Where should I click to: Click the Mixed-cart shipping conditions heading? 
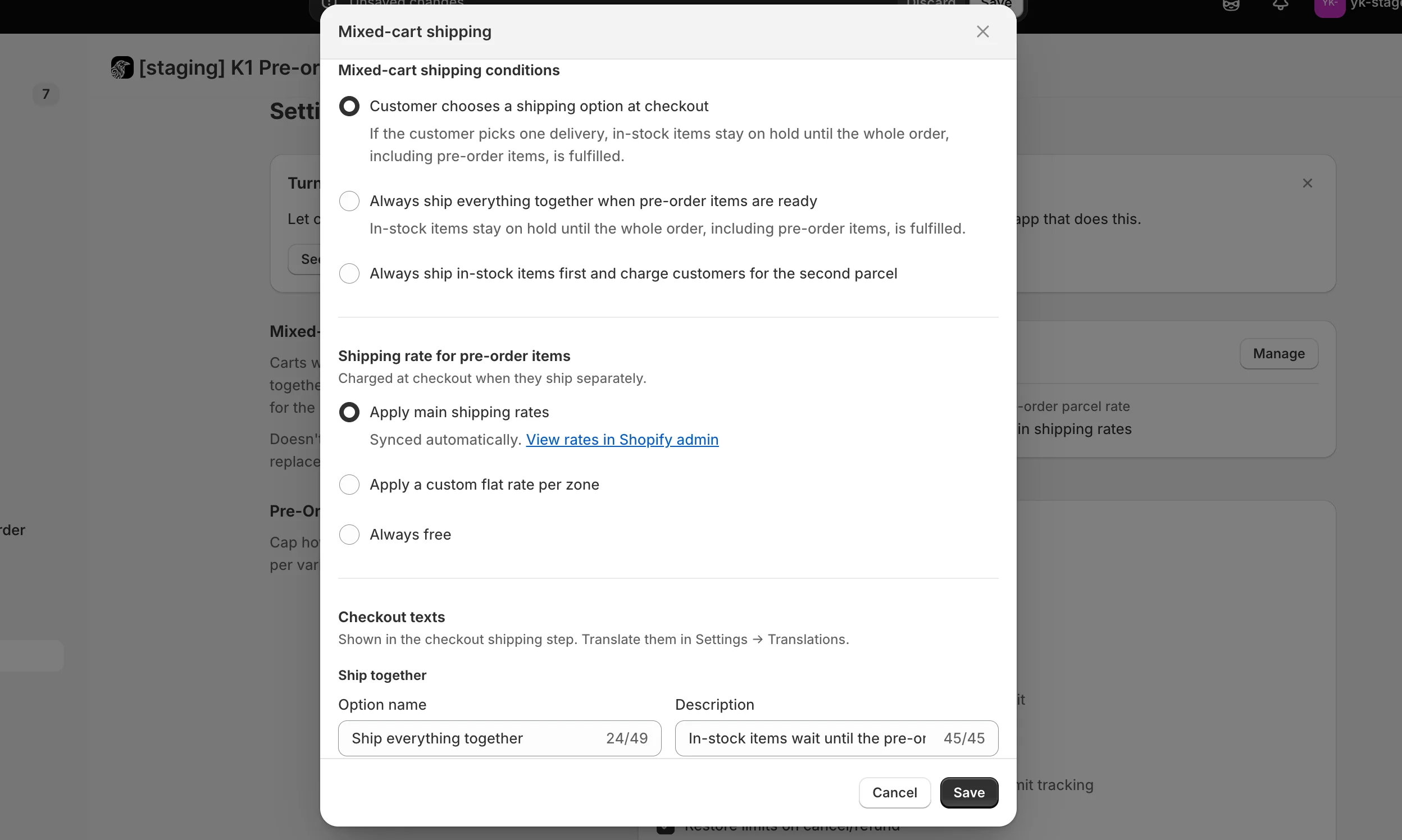[448, 70]
